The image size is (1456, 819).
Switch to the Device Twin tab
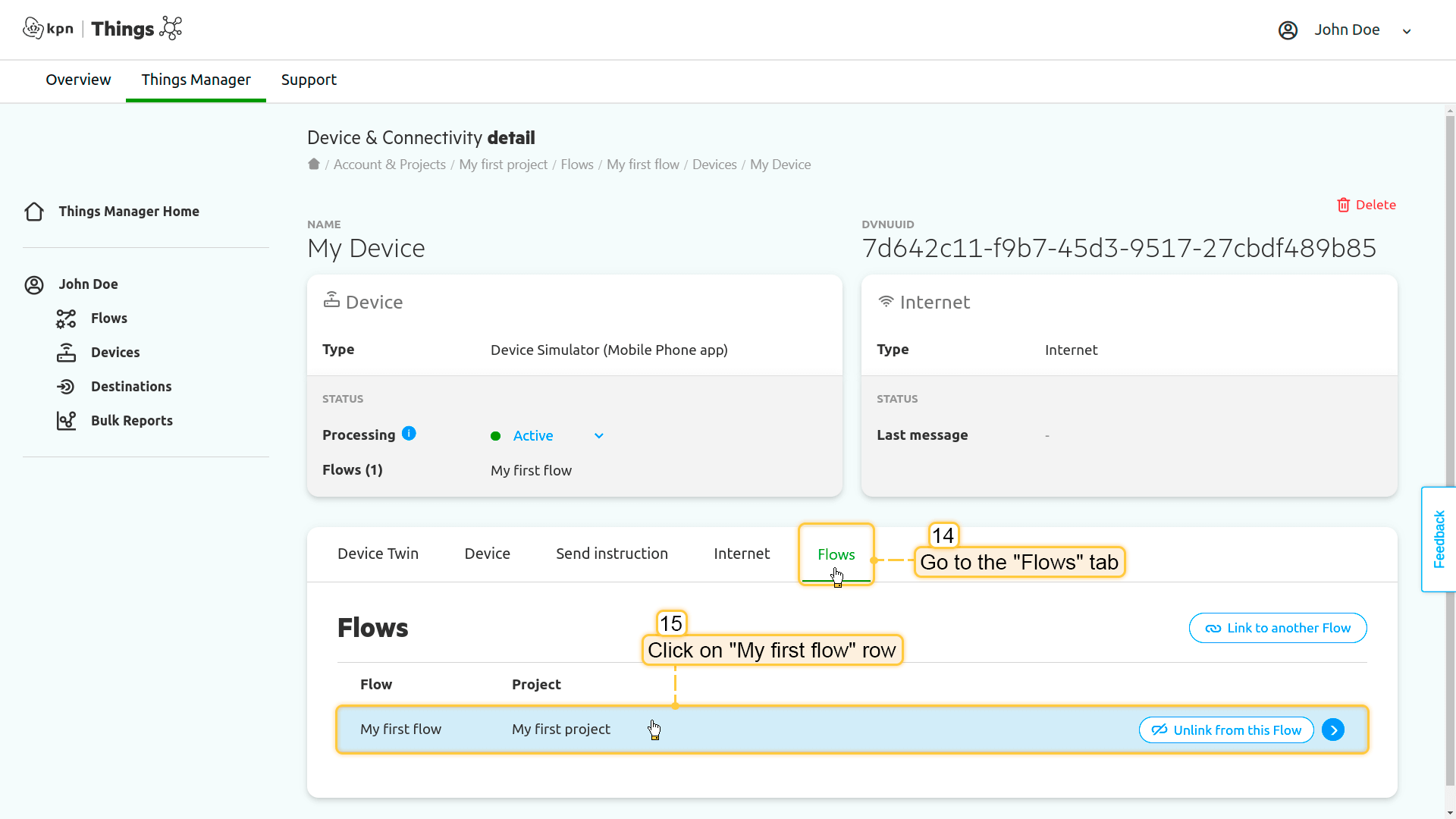pyautogui.click(x=378, y=554)
